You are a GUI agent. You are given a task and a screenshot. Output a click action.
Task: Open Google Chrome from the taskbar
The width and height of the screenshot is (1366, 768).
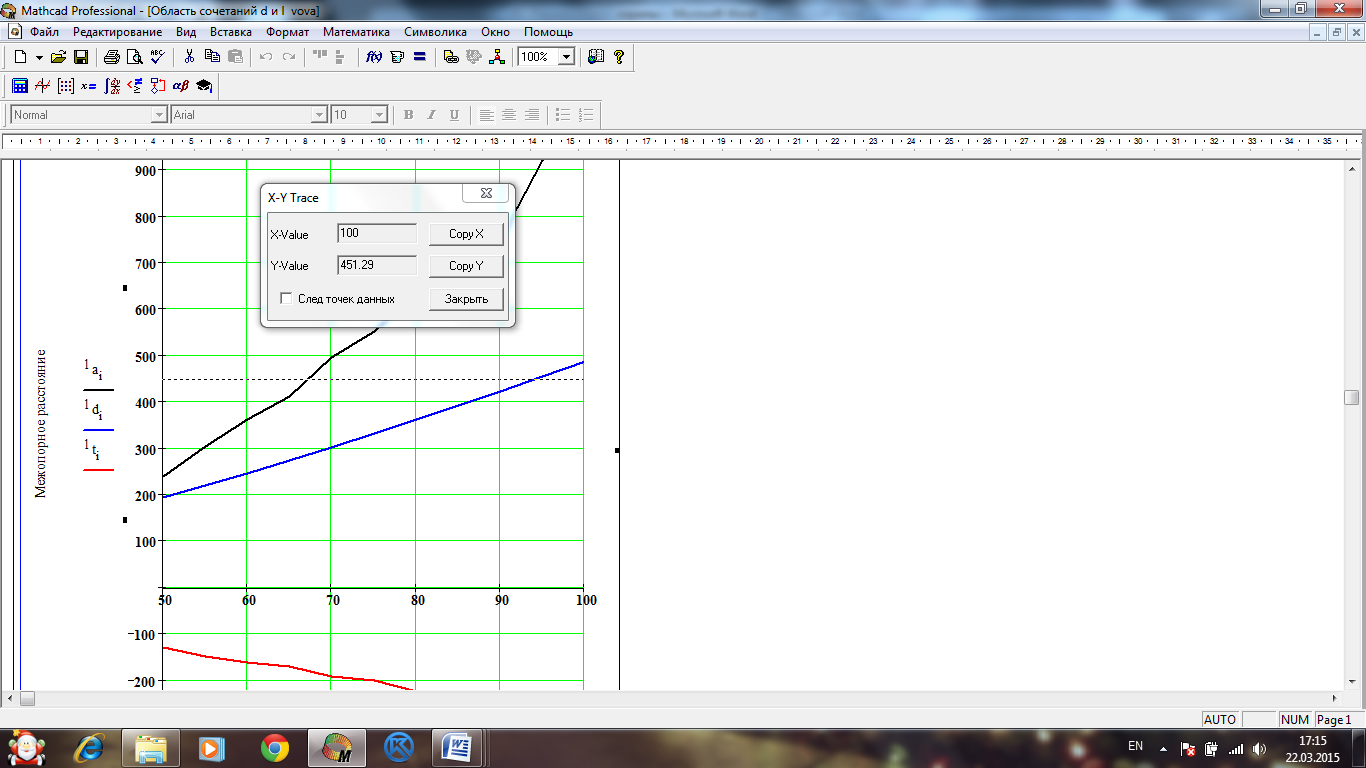coord(275,747)
